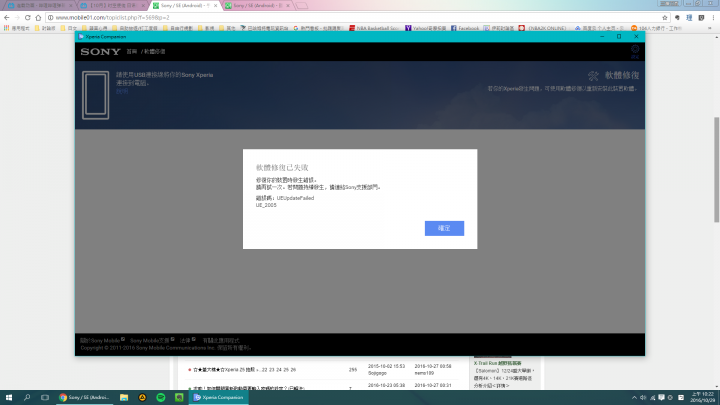
Task: Click reply count 255 in the thread row
Action: pyautogui.click(x=353, y=370)
